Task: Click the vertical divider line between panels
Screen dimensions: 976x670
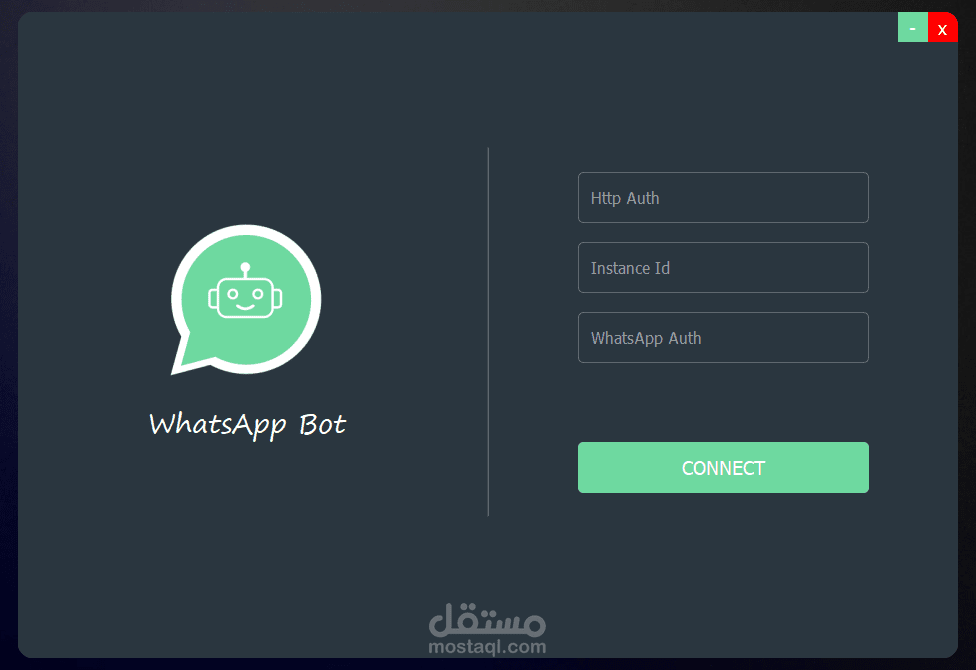Action: pos(488,332)
